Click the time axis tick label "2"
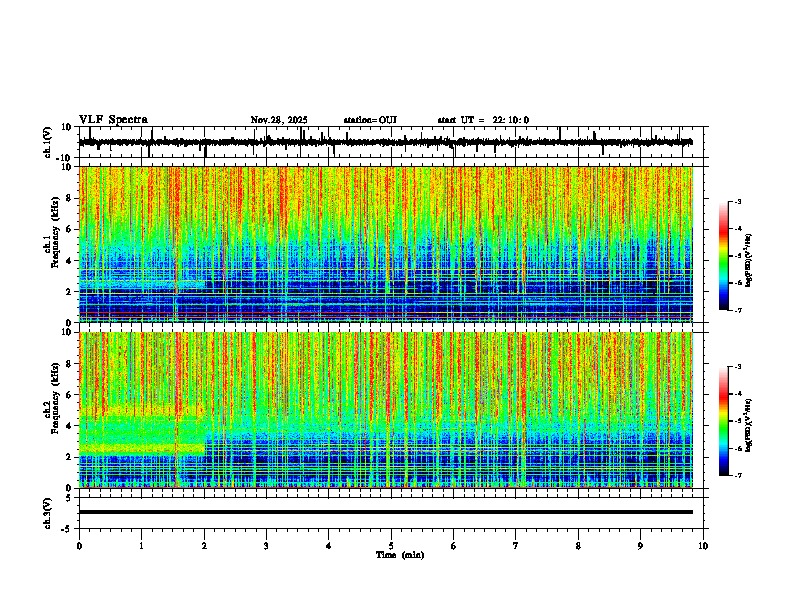This screenshot has width=792, height=612. point(204,546)
